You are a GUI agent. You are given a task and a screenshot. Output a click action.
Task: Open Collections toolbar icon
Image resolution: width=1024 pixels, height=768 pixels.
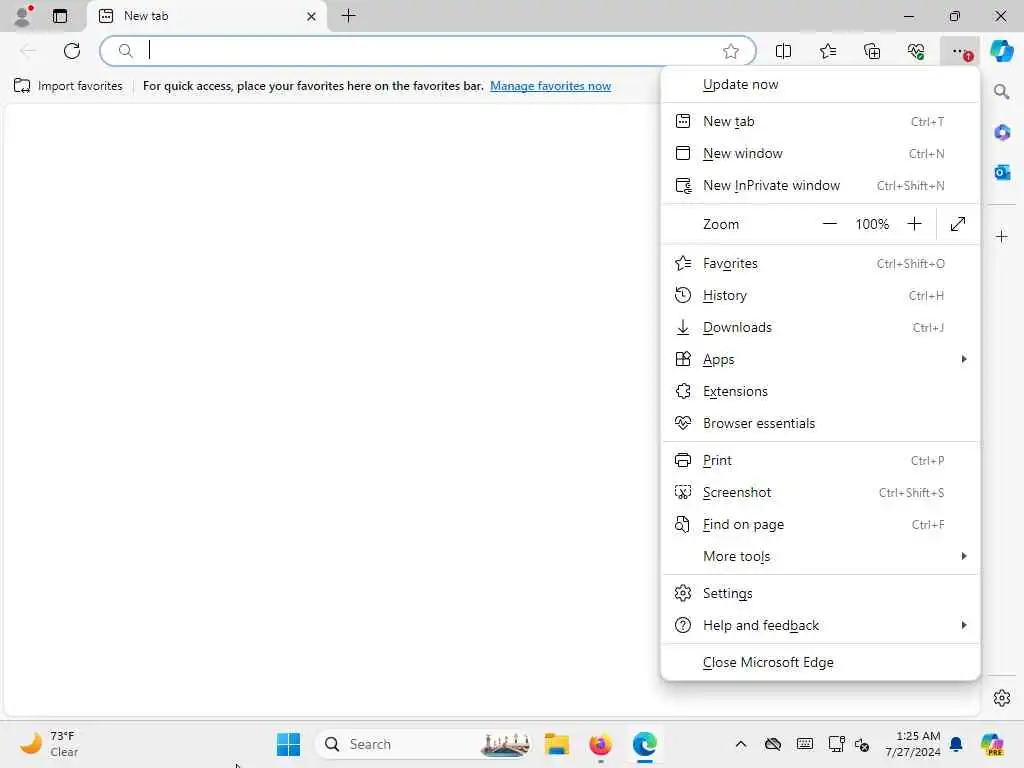872,51
